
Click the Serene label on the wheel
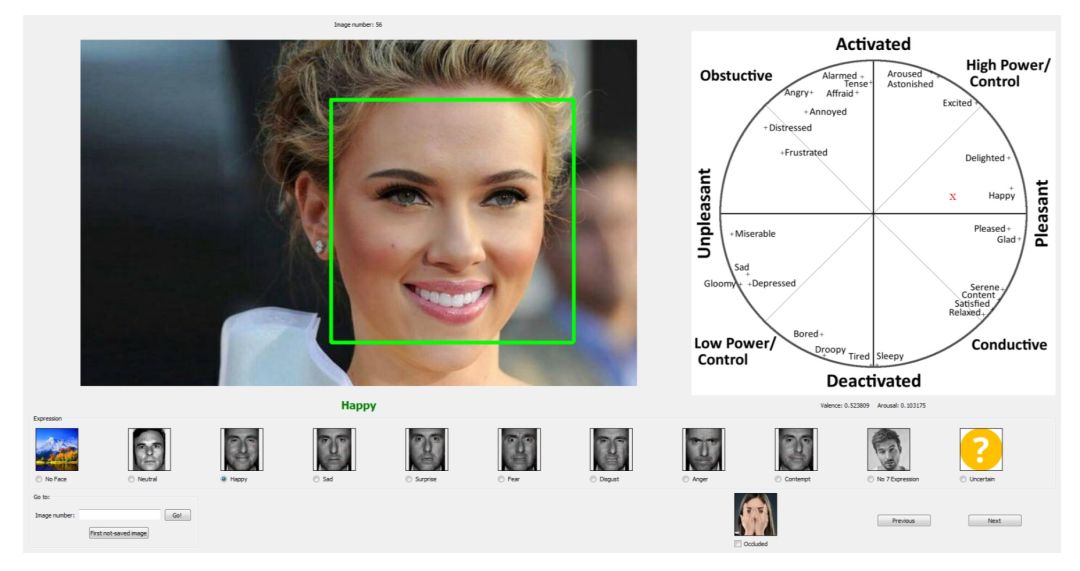click(984, 287)
